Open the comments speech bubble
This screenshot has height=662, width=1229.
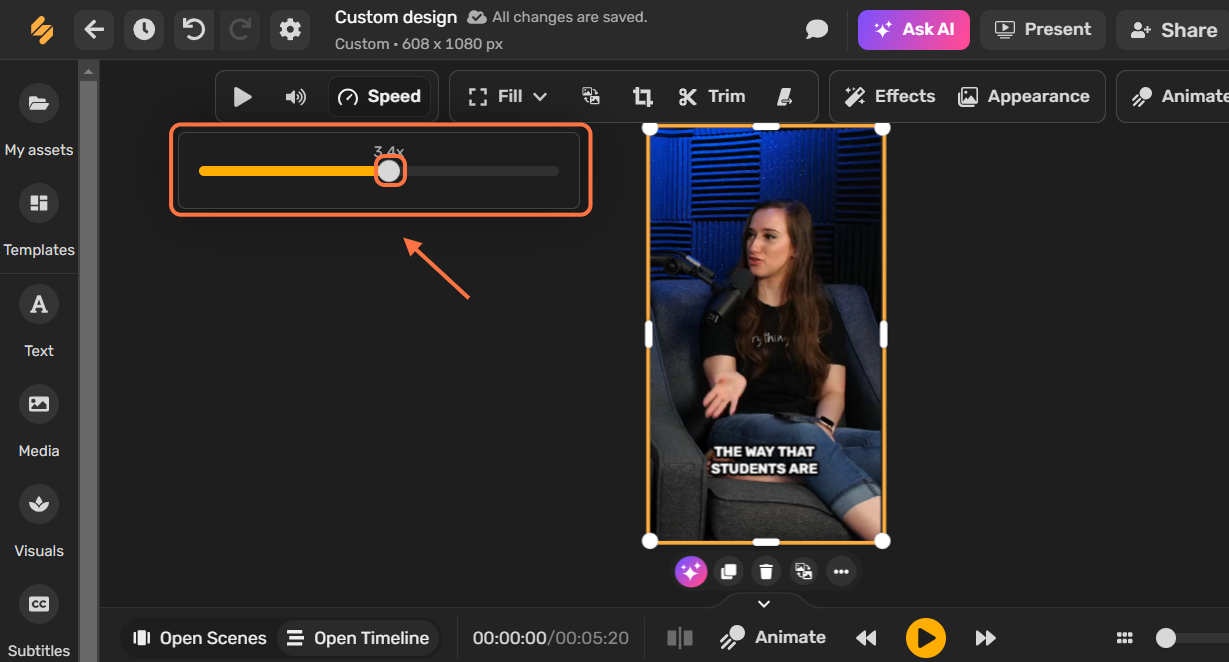pyautogui.click(x=817, y=30)
